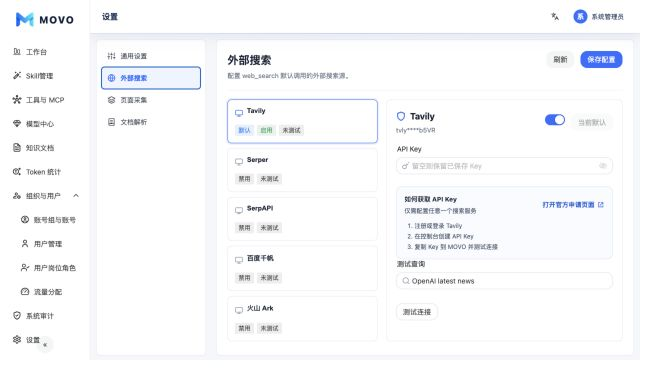Click the 组织与用户 group icon

(x=17, y=196)
